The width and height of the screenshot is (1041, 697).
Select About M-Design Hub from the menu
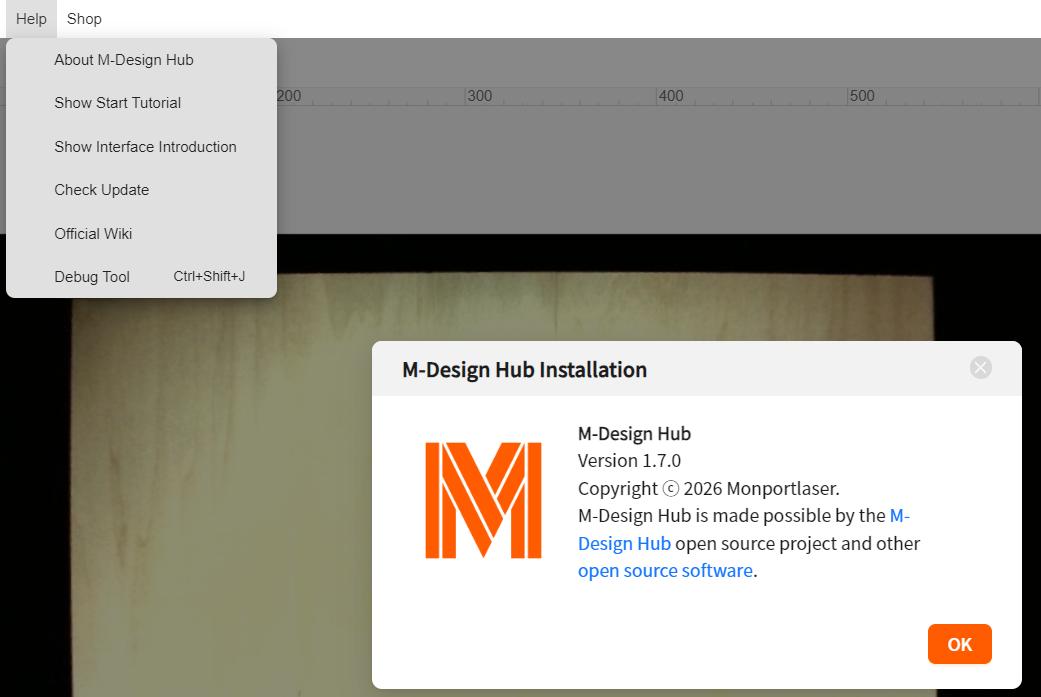124,60
